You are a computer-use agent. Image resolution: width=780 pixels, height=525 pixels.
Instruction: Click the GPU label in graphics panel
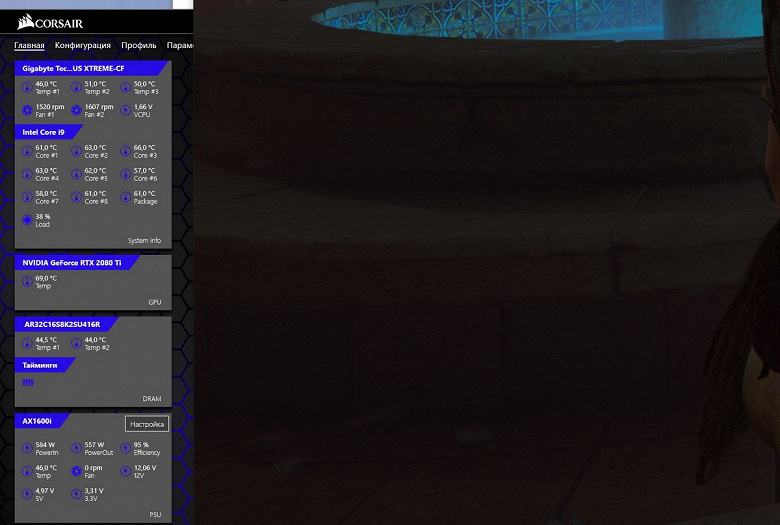[x=155, y=302]
